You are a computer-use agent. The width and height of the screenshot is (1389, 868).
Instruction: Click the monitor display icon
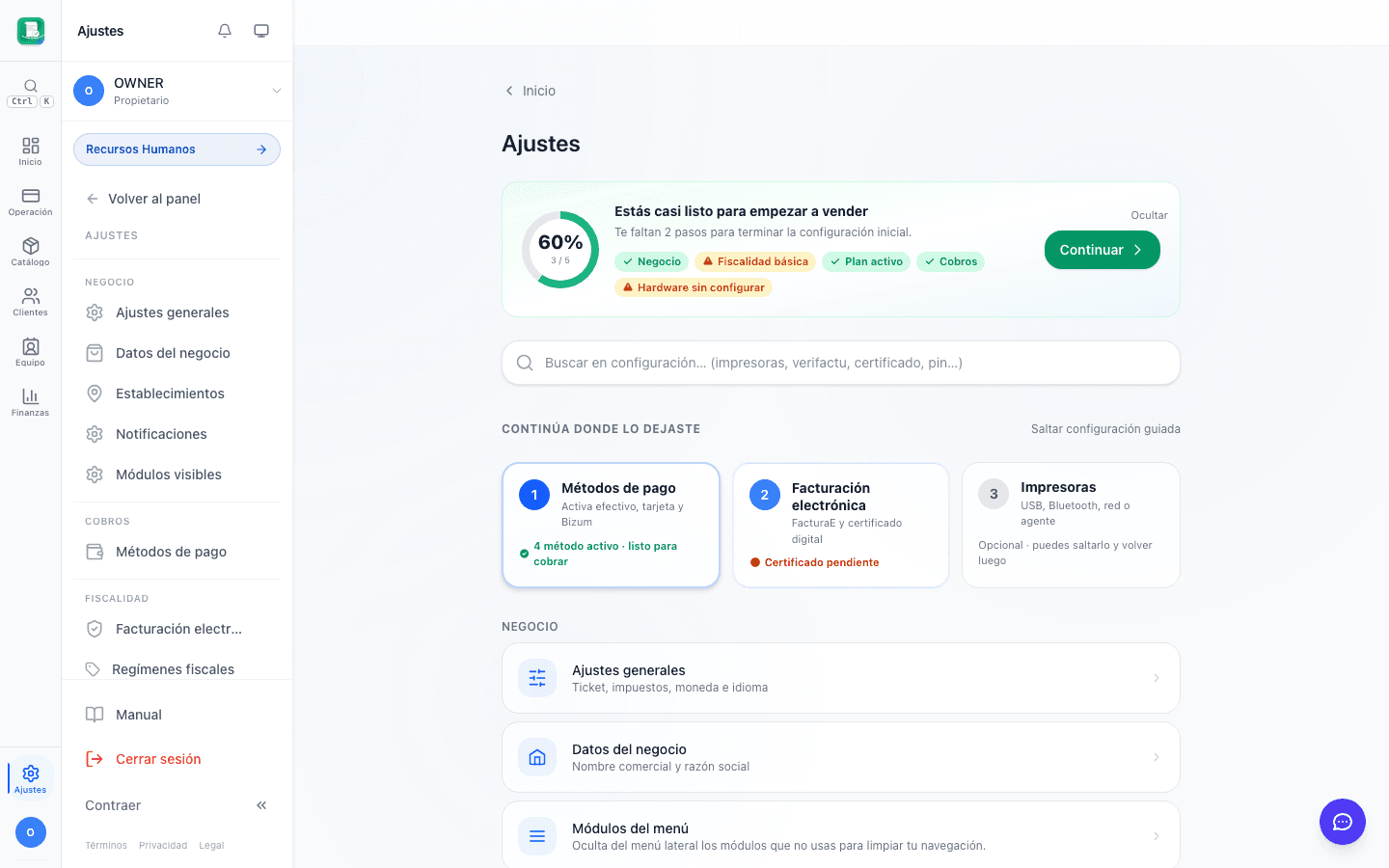point(261,31)
